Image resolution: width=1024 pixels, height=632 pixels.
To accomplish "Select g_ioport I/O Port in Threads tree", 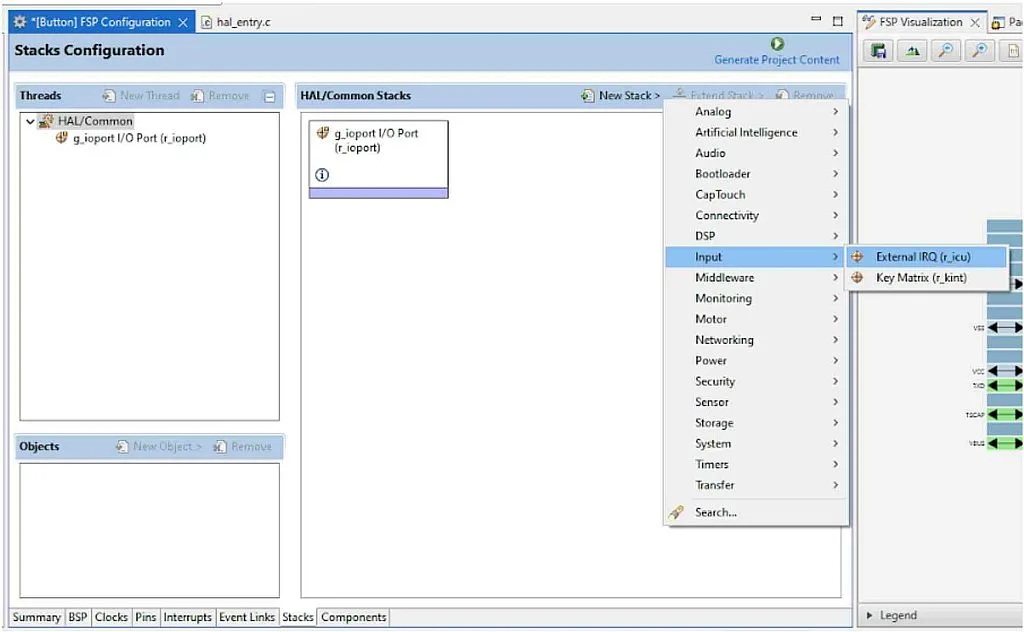I will click(138, 138).
